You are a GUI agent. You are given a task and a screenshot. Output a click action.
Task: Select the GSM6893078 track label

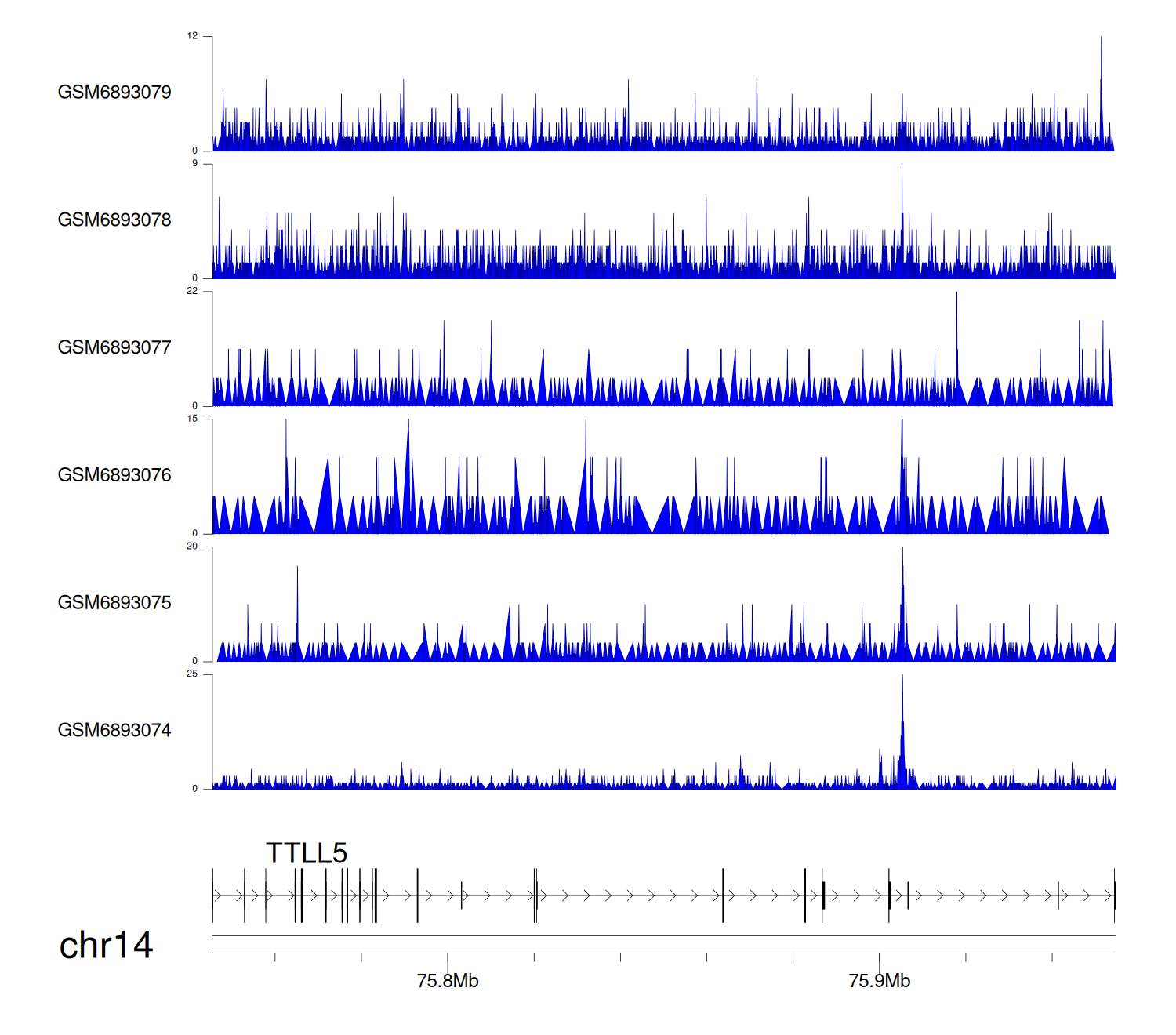[114, 220]
